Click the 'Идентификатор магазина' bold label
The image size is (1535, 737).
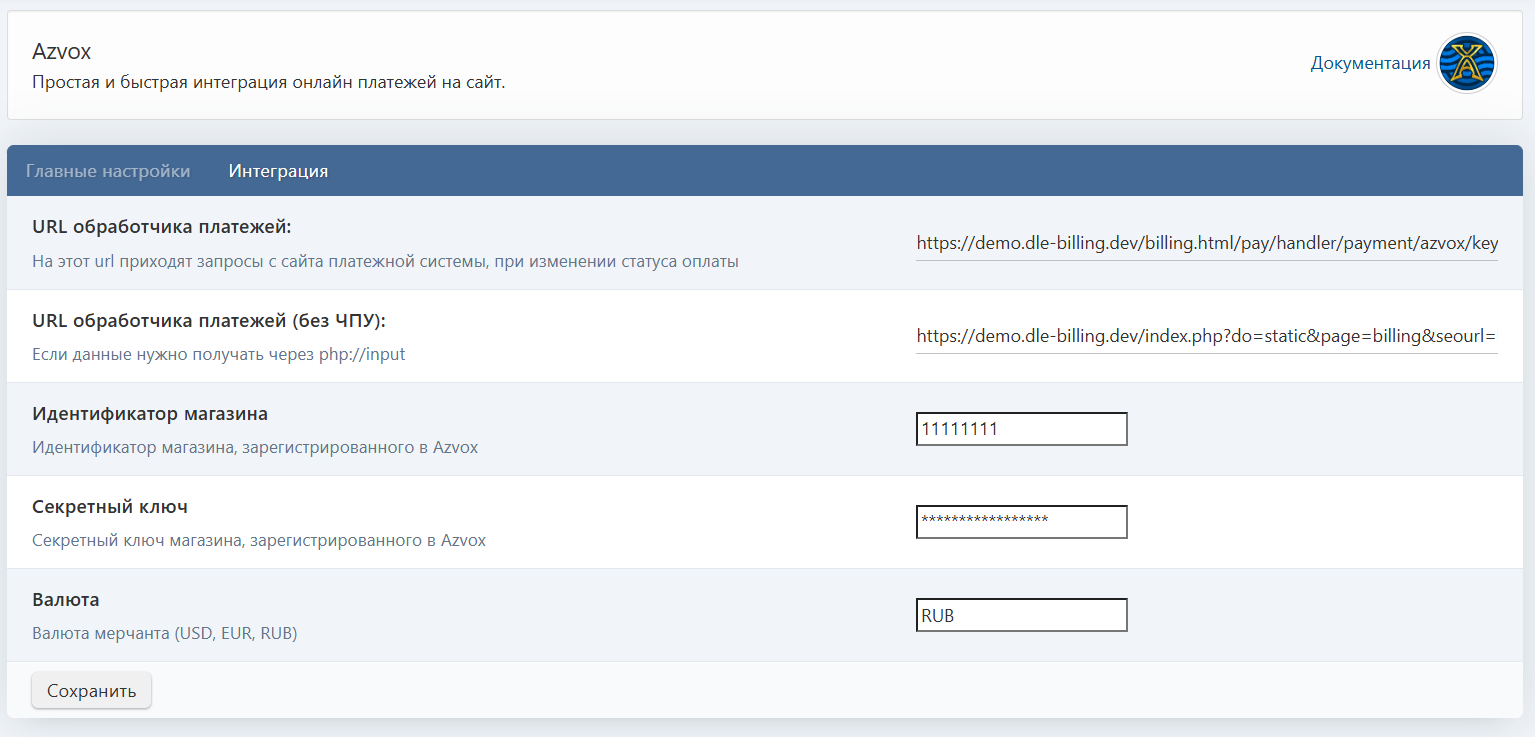pos(150,413)
